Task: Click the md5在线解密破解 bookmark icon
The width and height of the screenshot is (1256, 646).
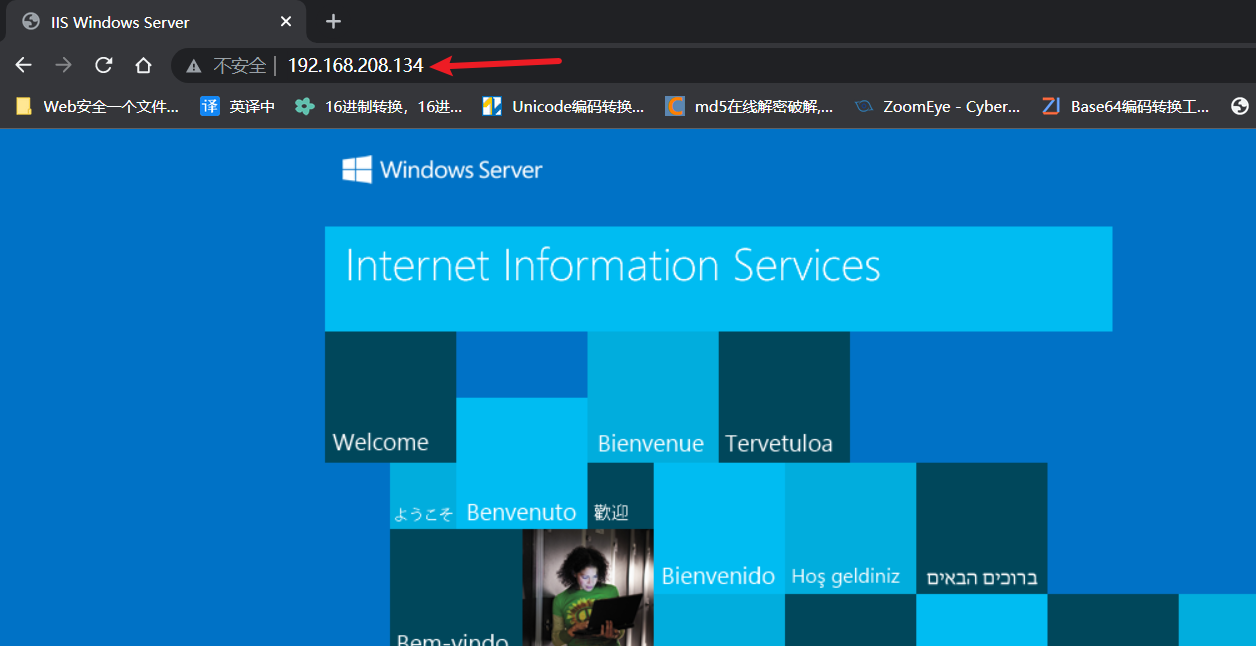Action: point(674,106)
